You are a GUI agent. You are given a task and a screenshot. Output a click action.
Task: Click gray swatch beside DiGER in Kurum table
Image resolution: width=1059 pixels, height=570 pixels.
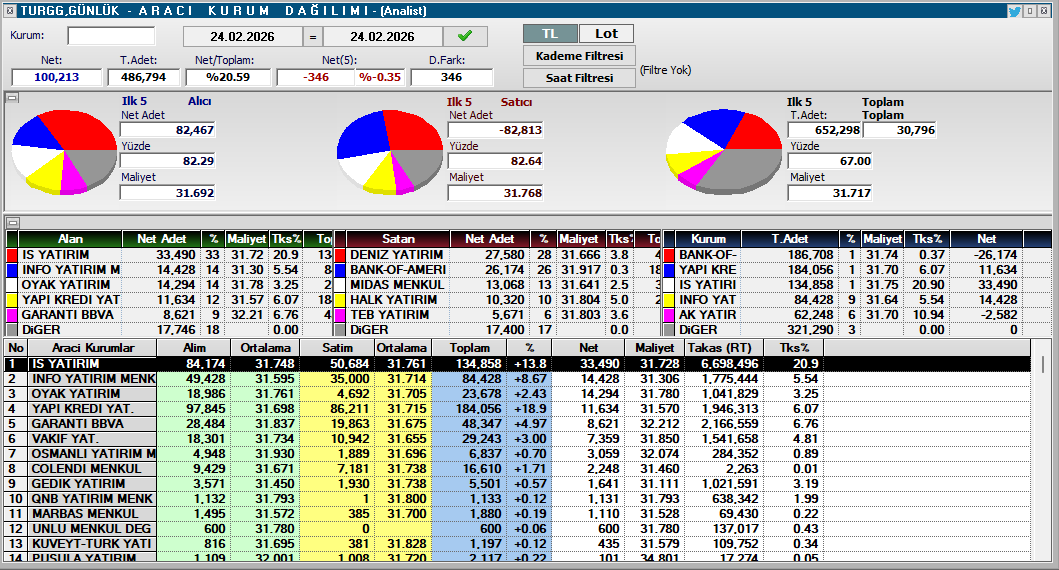[x=669, y=330]
